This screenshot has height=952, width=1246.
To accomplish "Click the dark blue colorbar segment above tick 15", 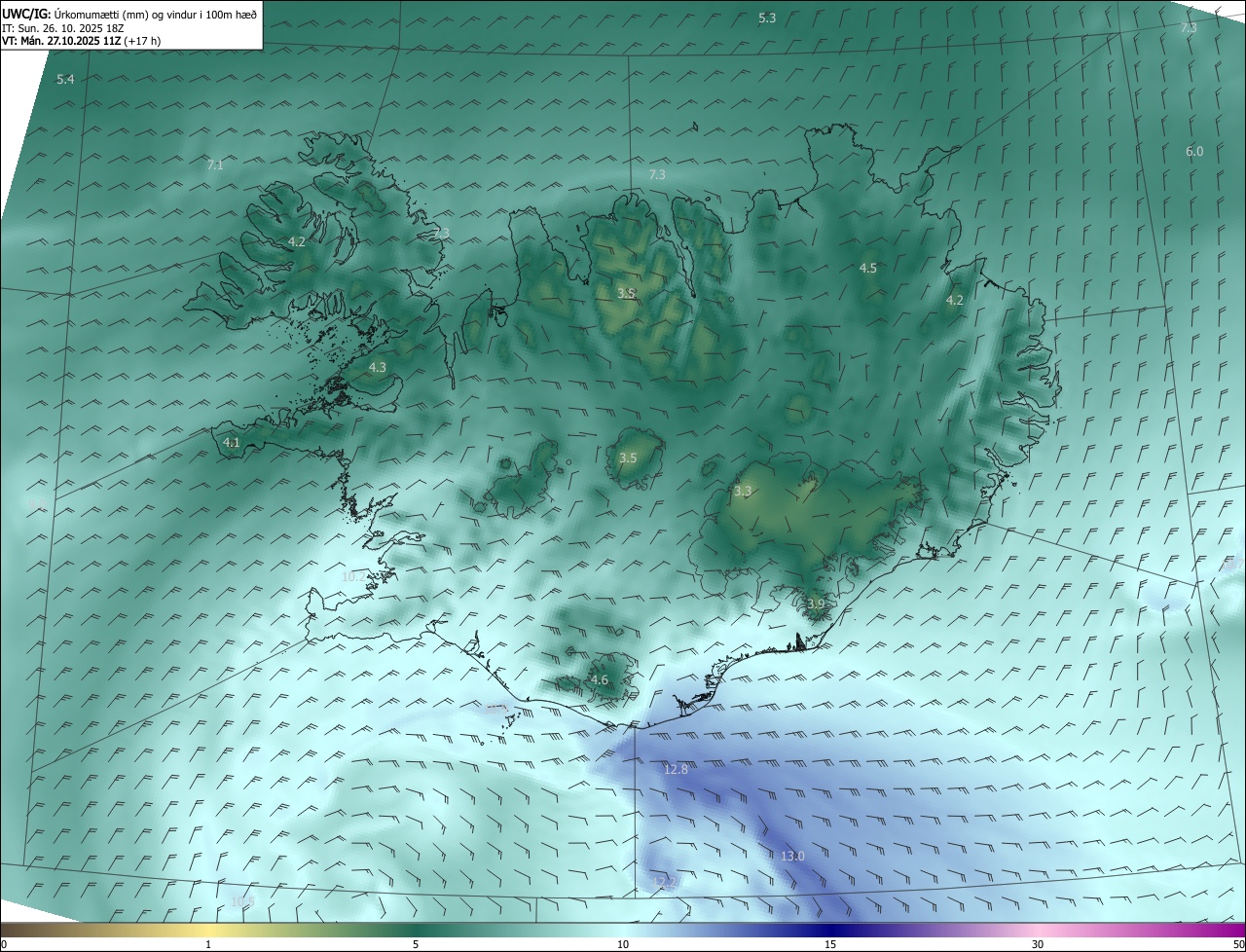I will 830,930.
